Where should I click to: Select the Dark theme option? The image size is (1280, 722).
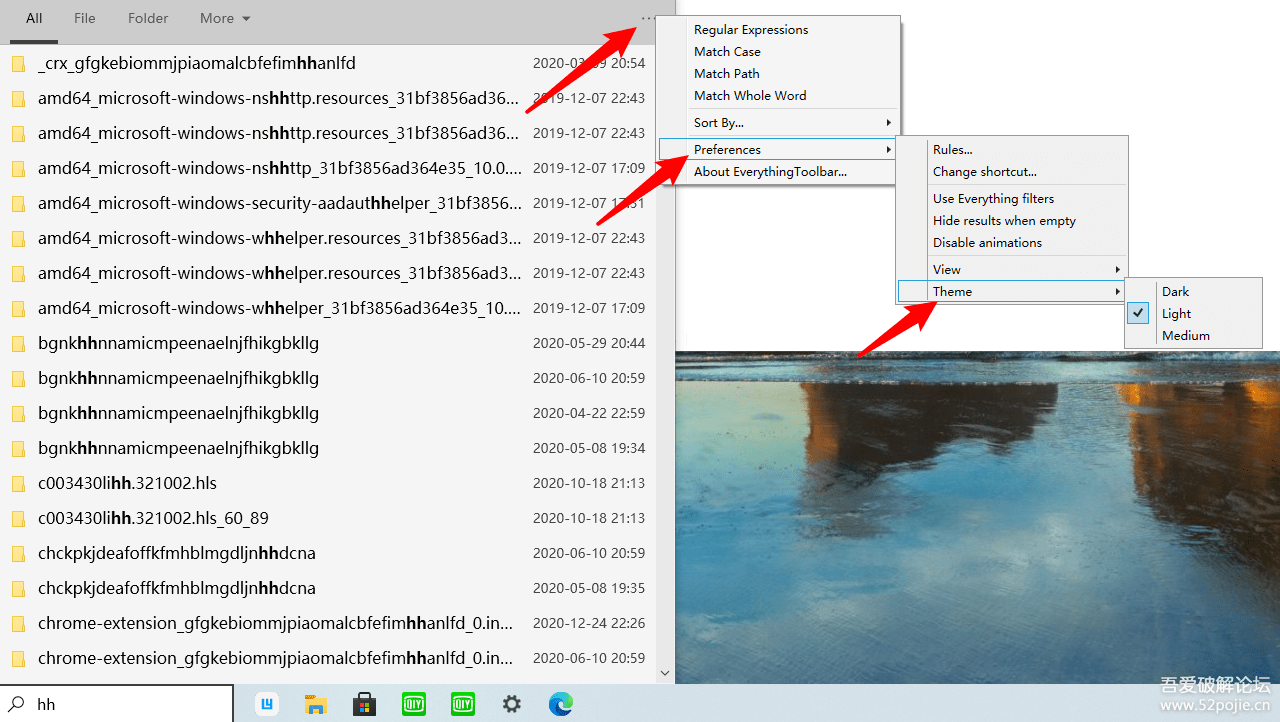(1175, 292)
